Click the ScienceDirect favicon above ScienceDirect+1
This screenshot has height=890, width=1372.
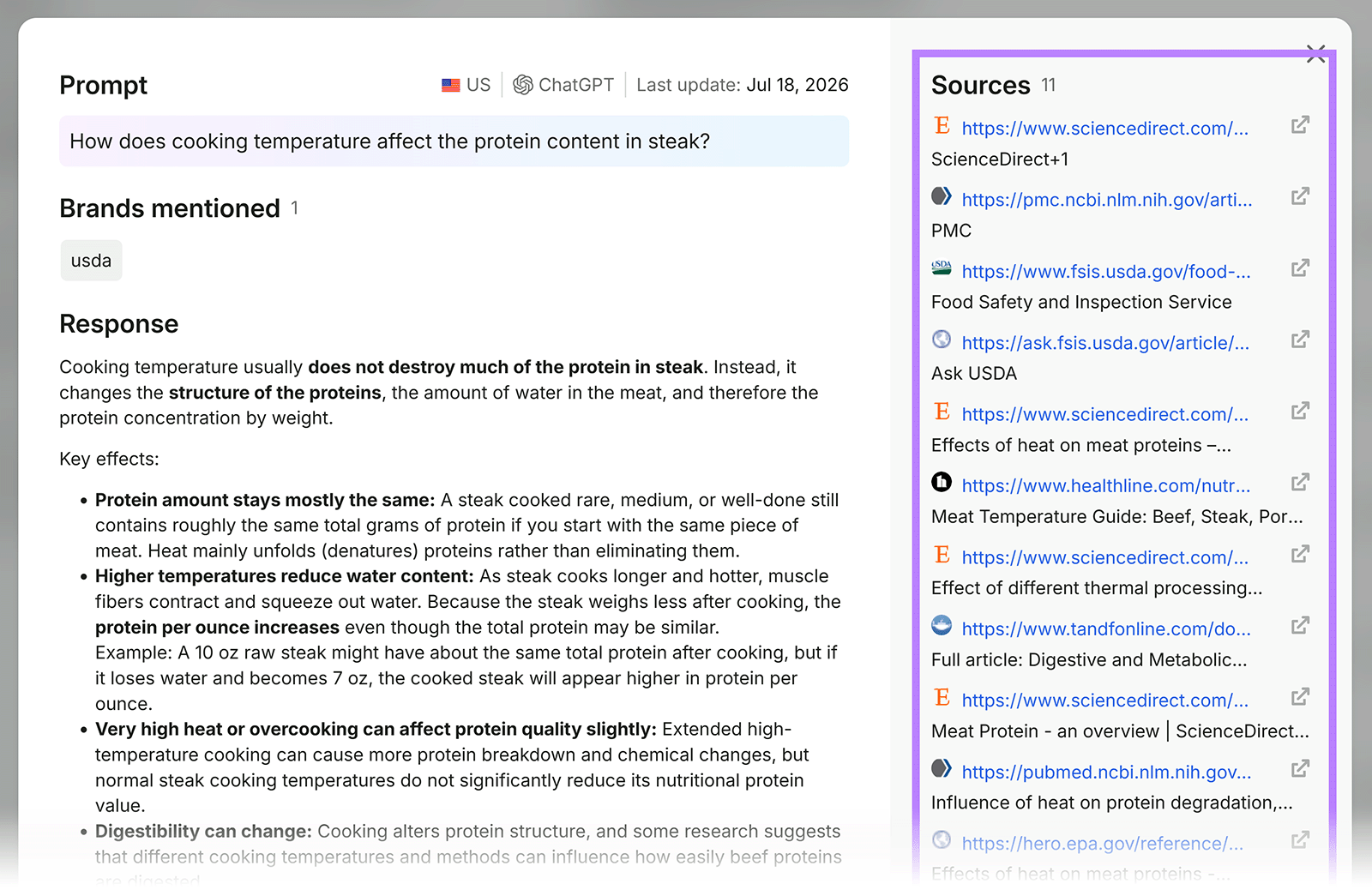click(942, 125)
